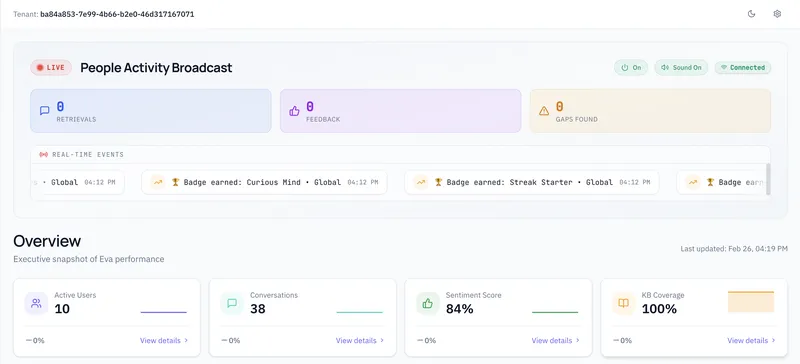Click the People Activity Broadcast title
Screen dimensions: 800x364
(156, 68)
